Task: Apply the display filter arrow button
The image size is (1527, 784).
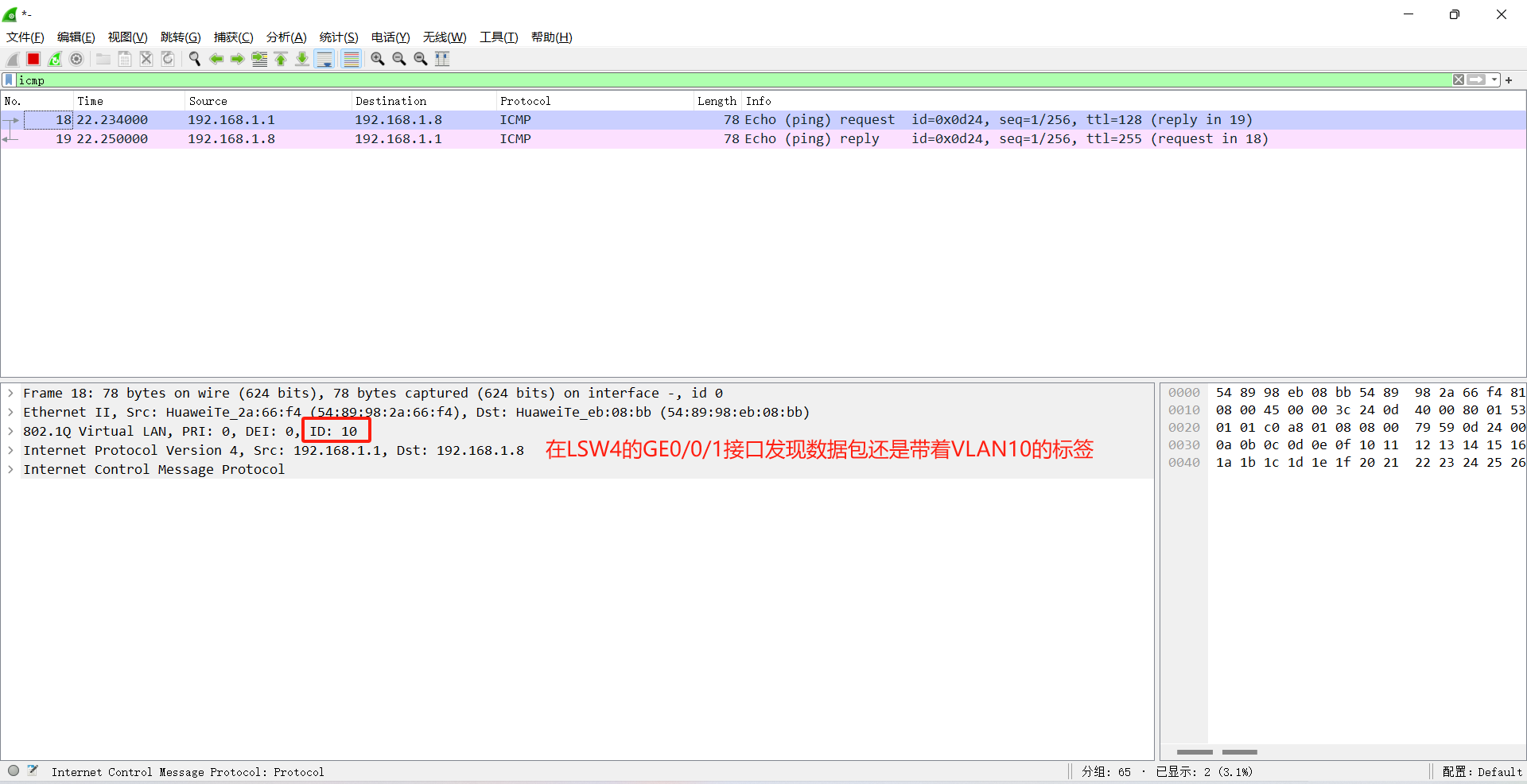Action: (x=1477, y=80)
